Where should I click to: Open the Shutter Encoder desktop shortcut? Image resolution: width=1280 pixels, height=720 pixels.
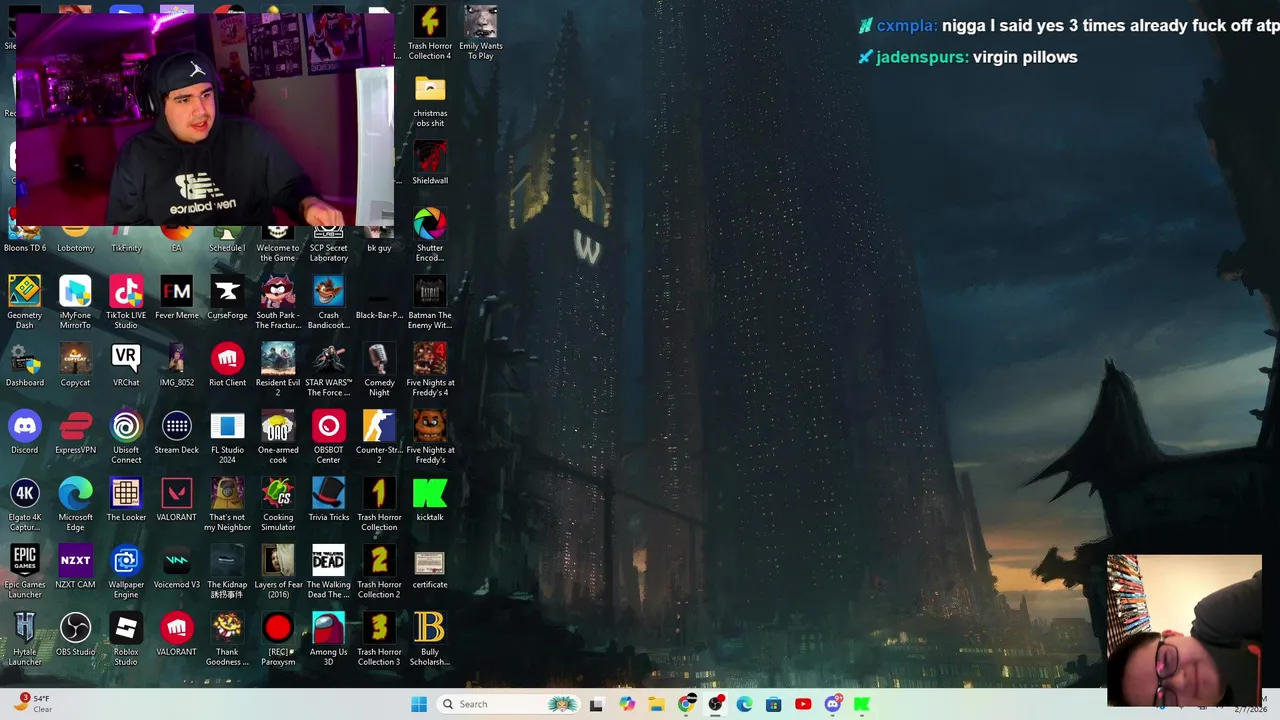tap(430, 235)
